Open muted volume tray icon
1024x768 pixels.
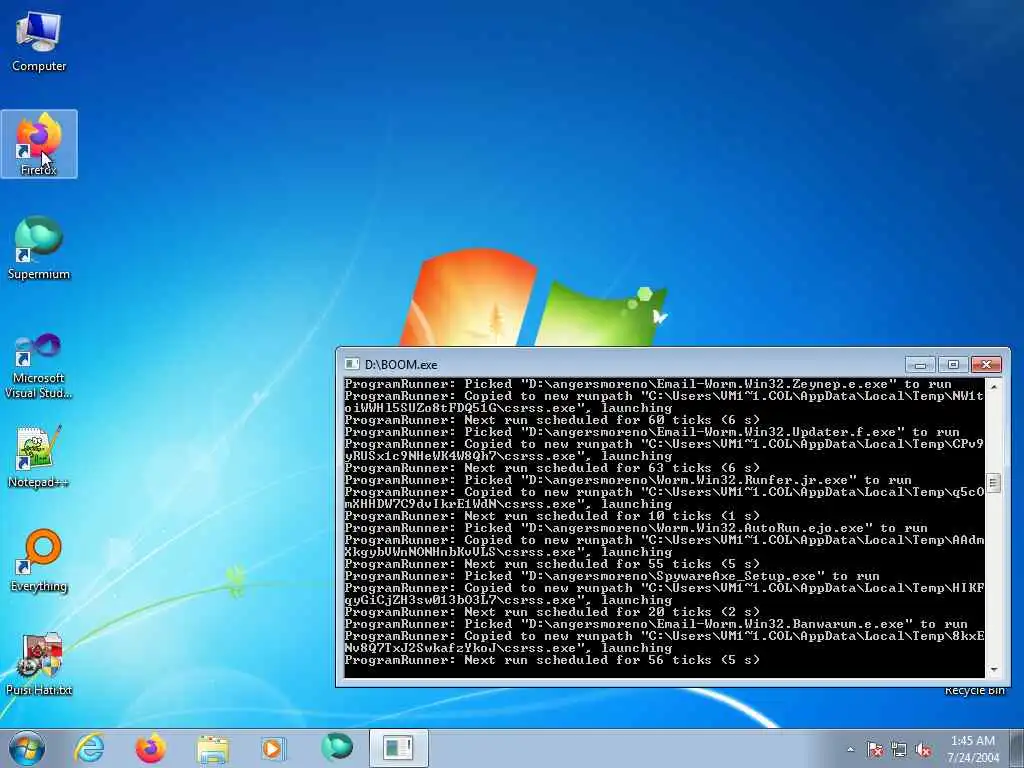[923, 750]
